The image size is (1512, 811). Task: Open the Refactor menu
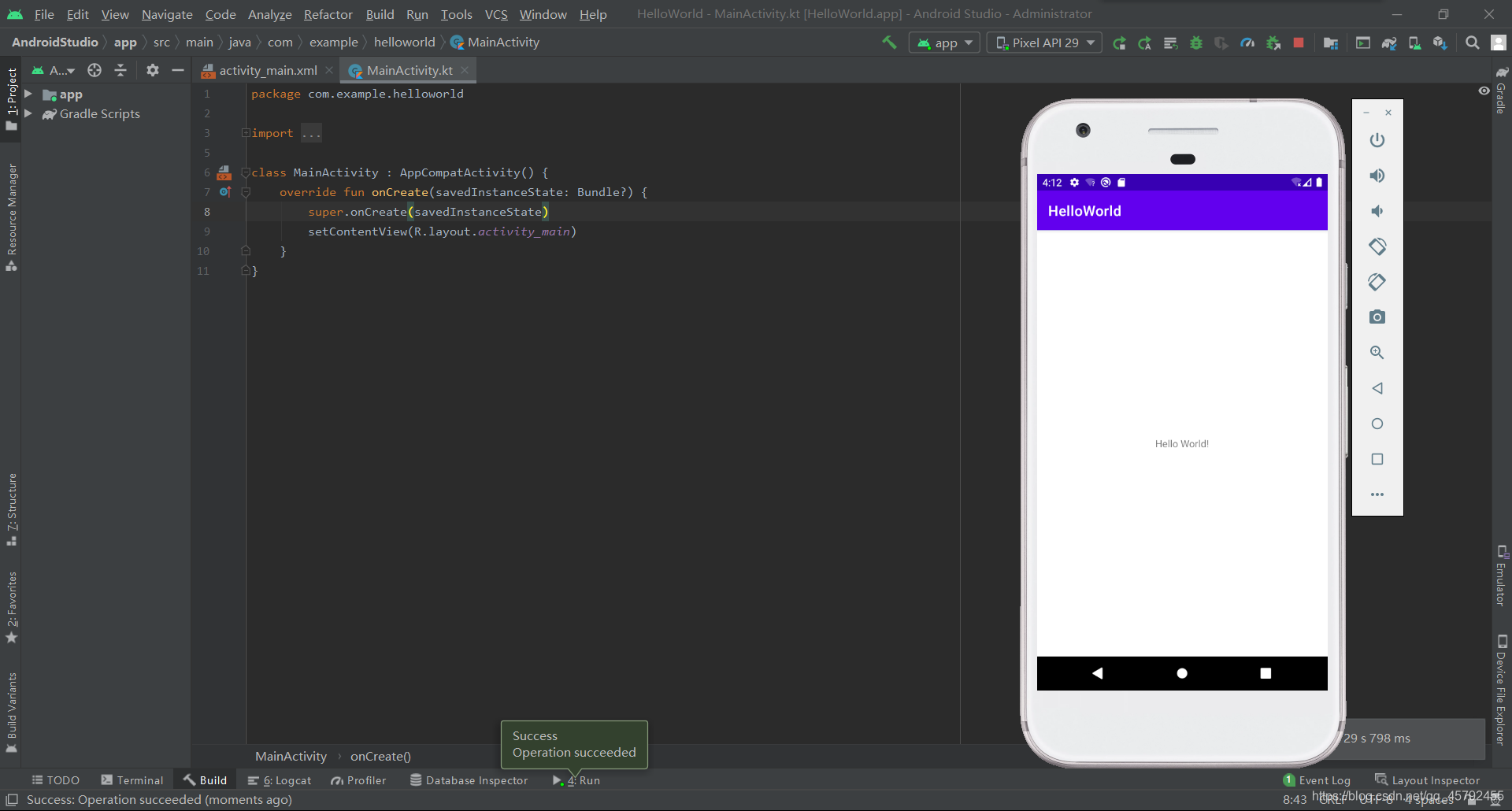coord(328,14)
